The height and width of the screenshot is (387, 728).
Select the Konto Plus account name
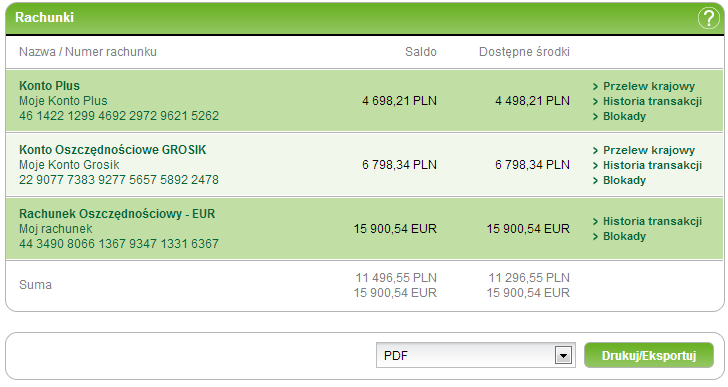(49, 86)
